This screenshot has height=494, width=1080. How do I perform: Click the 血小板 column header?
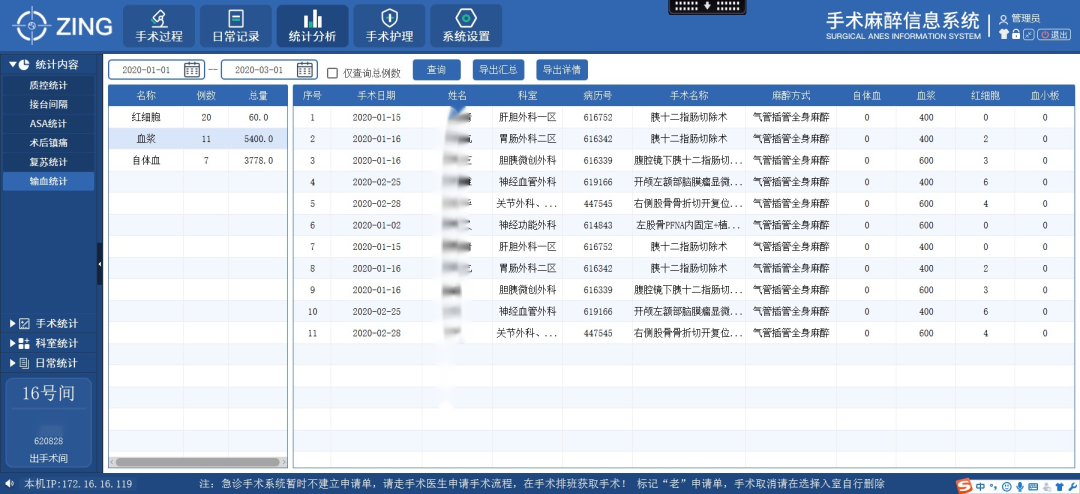click(x=1044, y=96)
